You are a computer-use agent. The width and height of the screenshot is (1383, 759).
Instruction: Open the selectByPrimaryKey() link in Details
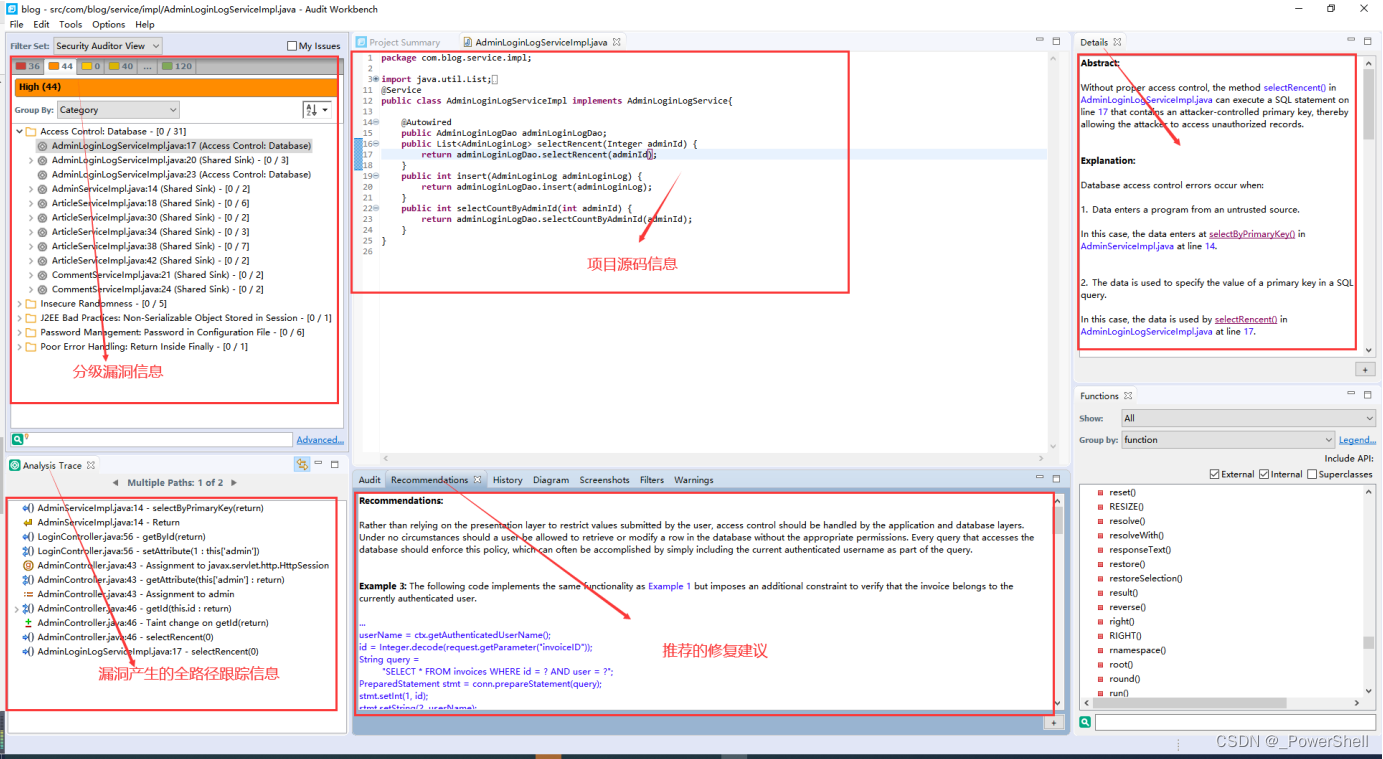(x=1252, y=234)
